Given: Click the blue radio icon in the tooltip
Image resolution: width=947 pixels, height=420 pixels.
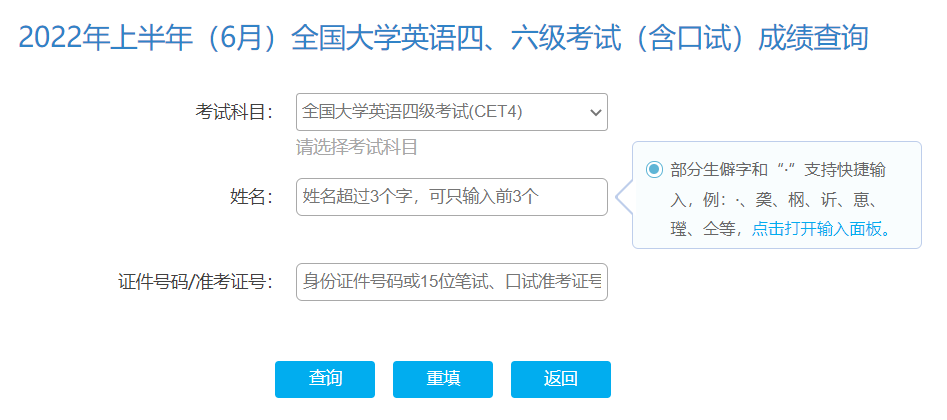Looking at the screenshot, I should 654,169.
